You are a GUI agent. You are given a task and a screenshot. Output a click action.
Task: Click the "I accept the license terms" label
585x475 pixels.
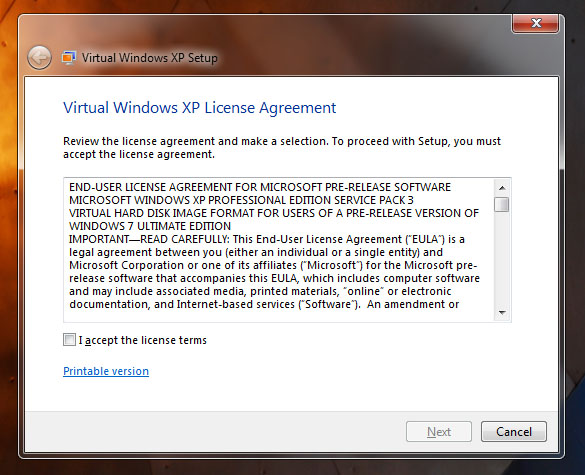tap(142, 340)
